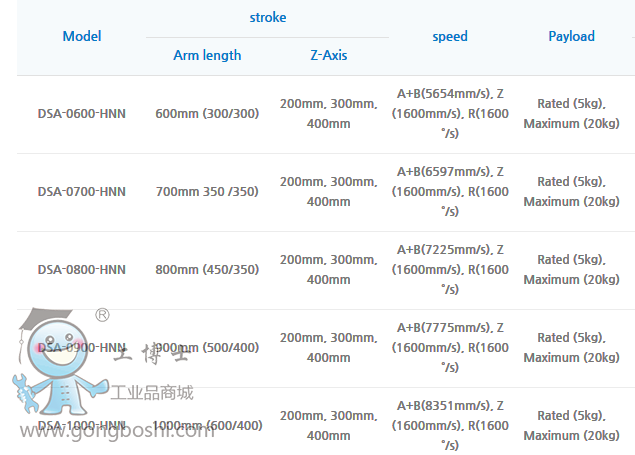Click the A+B(7775mm/s) speed cell
635x455 pixels.
[450, 347]
